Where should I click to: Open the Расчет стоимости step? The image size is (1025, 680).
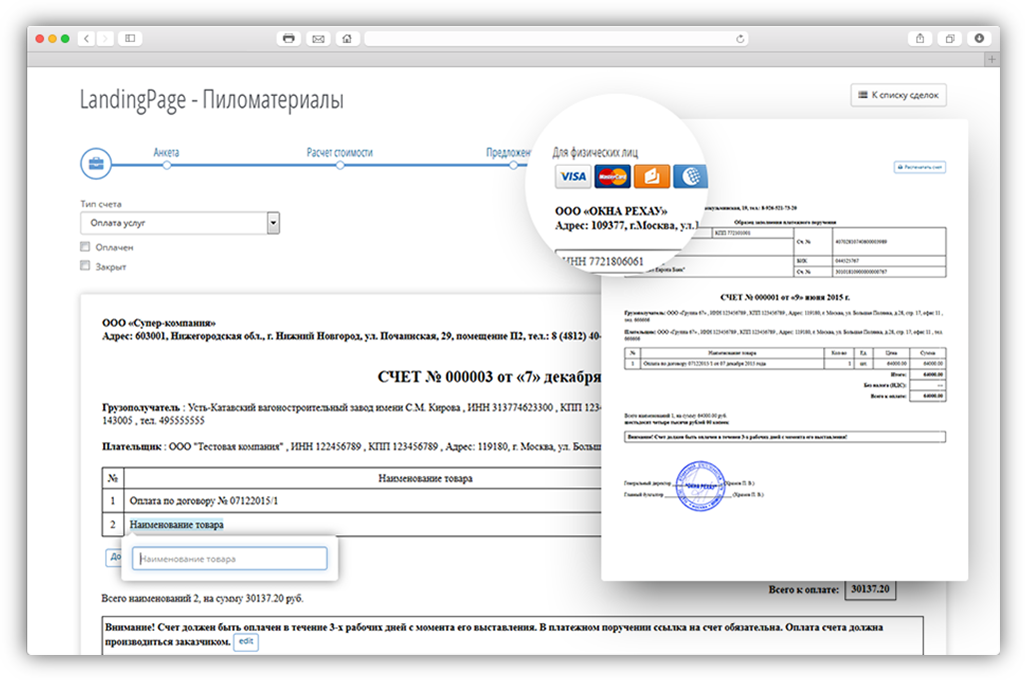[339, 152]
